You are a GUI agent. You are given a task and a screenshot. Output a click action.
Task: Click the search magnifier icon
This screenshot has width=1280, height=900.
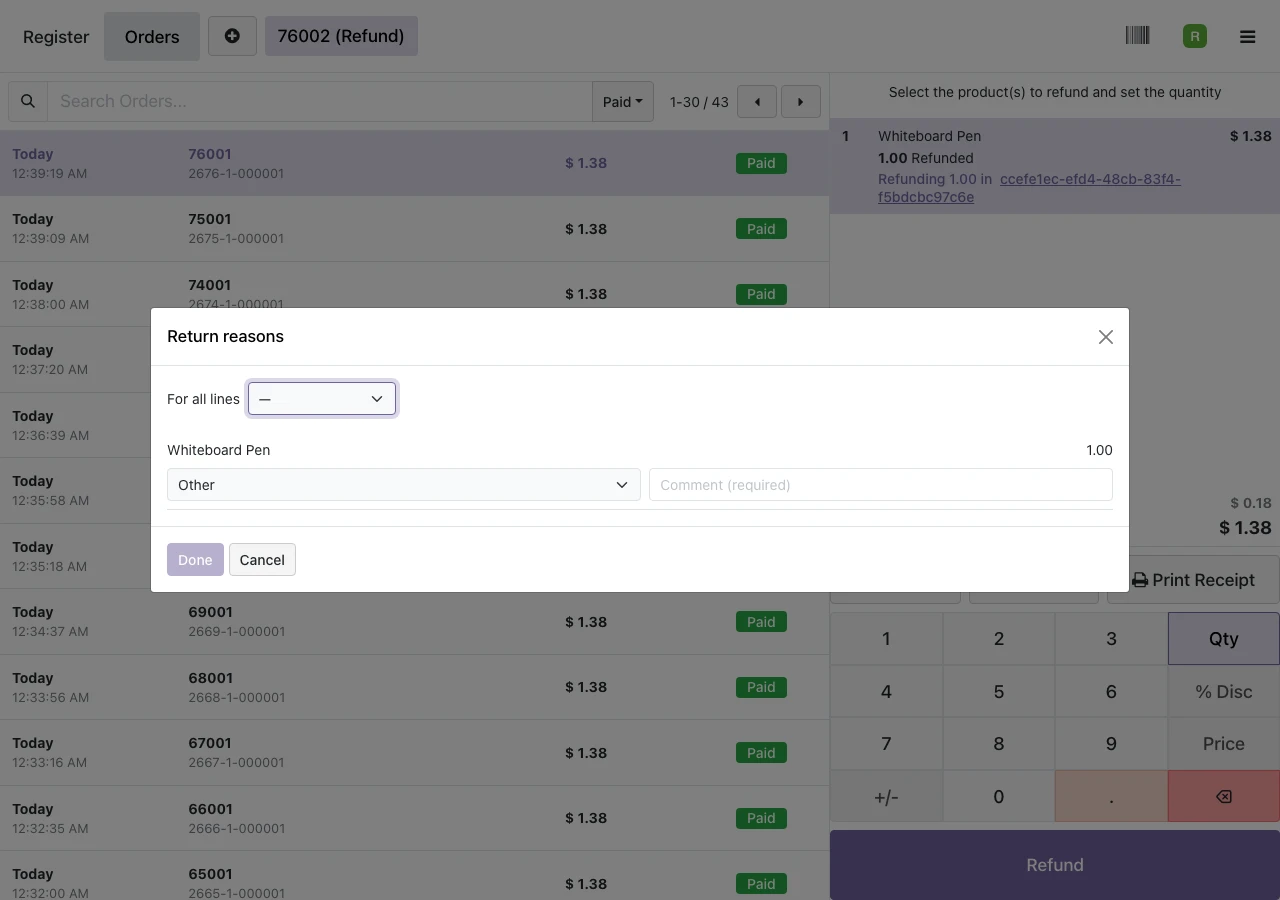pyautogui.click(x=28, y=101)
